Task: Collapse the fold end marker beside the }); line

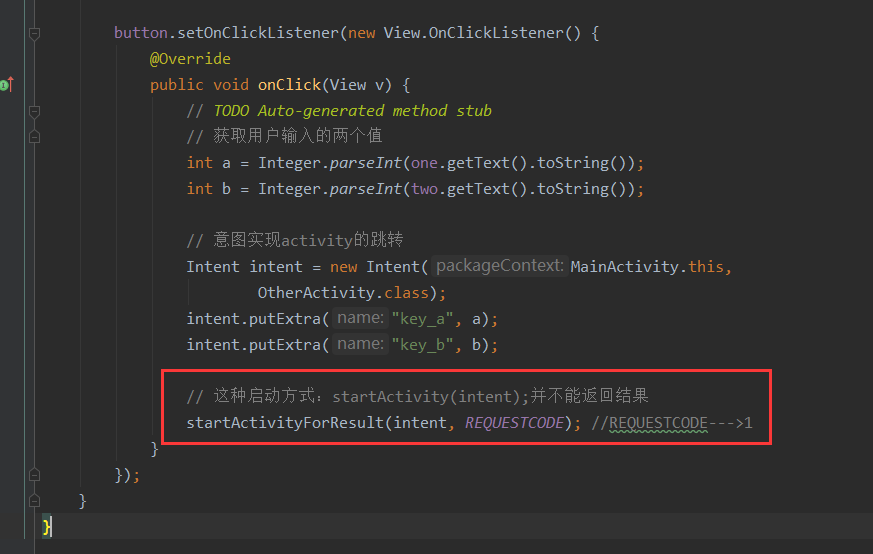Action: click(34, 475)
